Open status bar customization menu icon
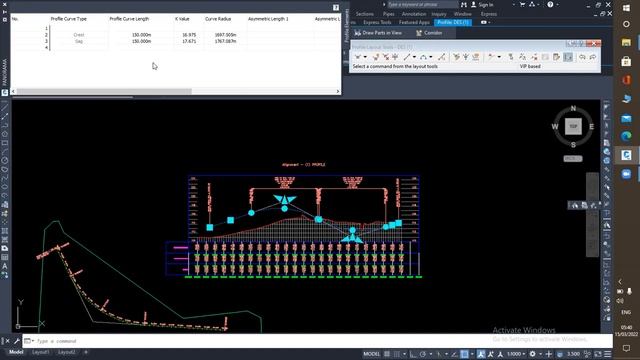 607,354
